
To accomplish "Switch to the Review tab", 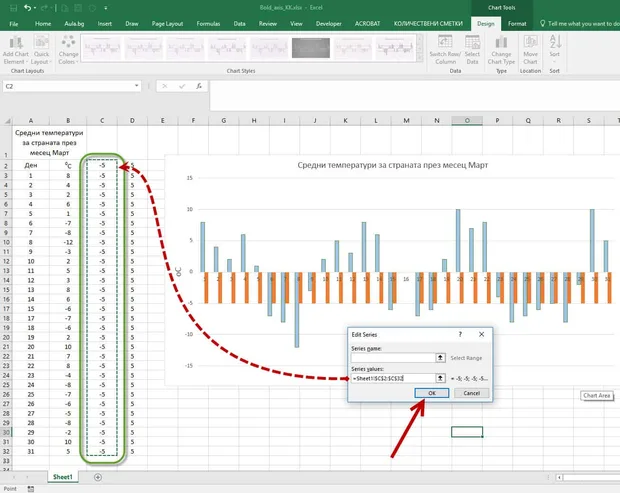I will pos(268,24).
